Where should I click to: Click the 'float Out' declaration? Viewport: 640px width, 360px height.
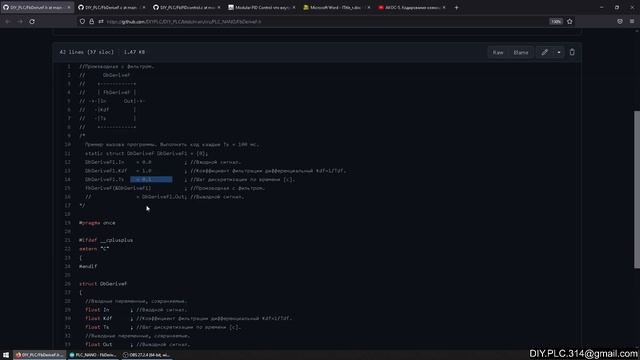coord(98,344)
